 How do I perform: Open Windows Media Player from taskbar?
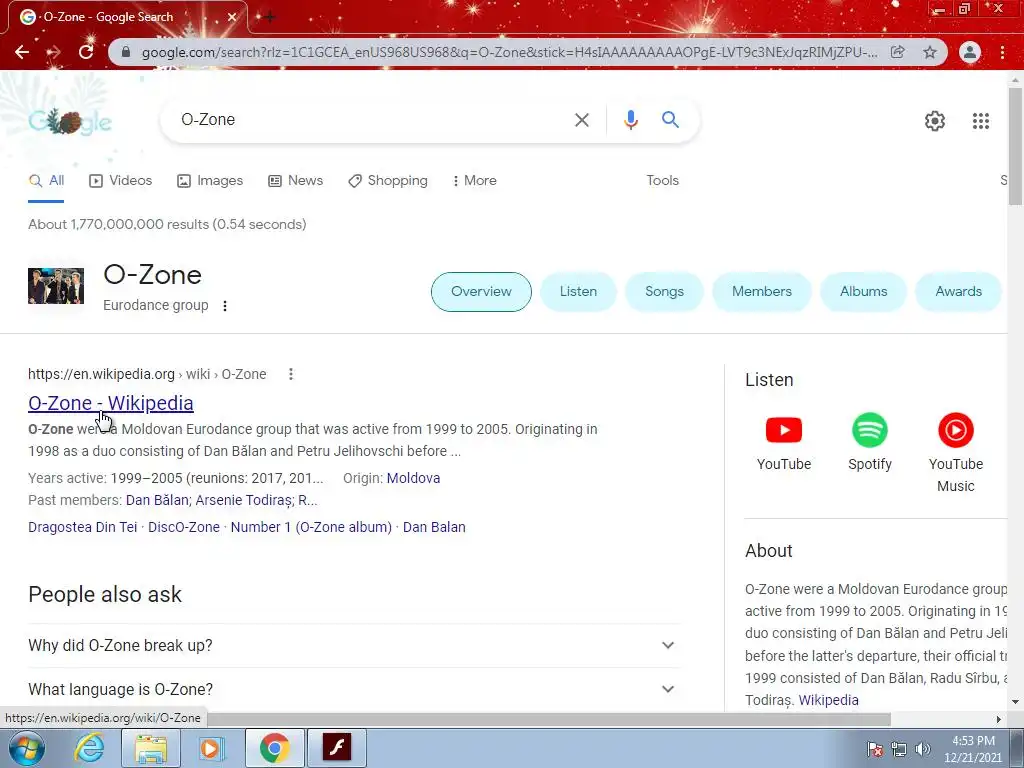point(211,748)
